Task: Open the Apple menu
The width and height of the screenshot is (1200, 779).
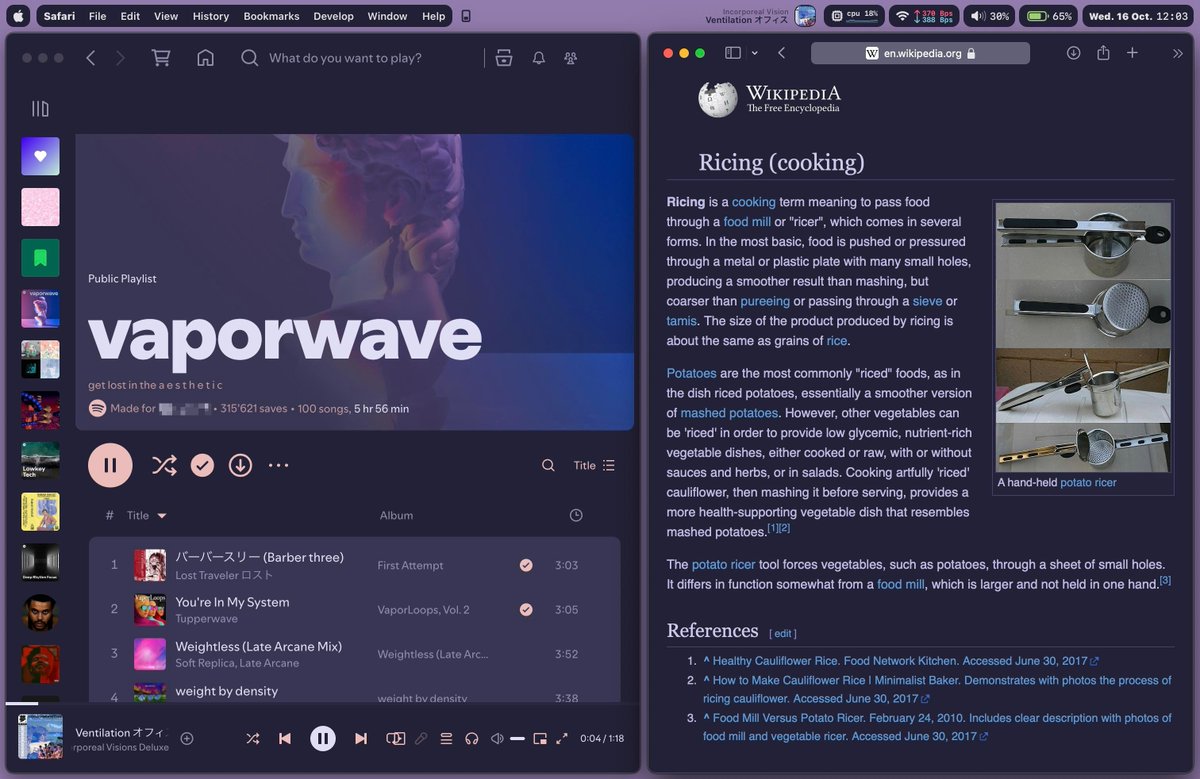Action: coord(20,16)
